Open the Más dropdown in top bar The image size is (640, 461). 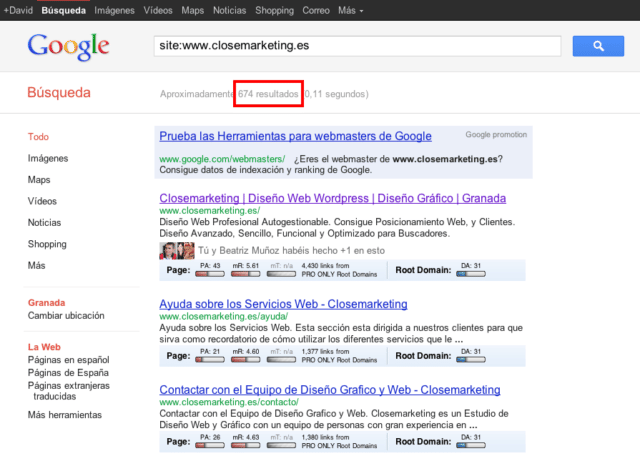[x=351, y=10]
